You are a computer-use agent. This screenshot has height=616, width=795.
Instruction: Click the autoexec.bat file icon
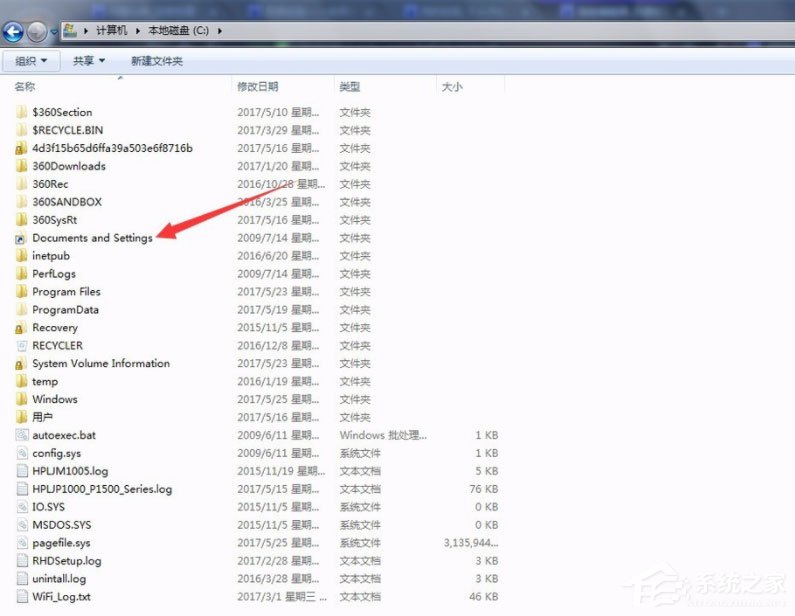(22, 435)
